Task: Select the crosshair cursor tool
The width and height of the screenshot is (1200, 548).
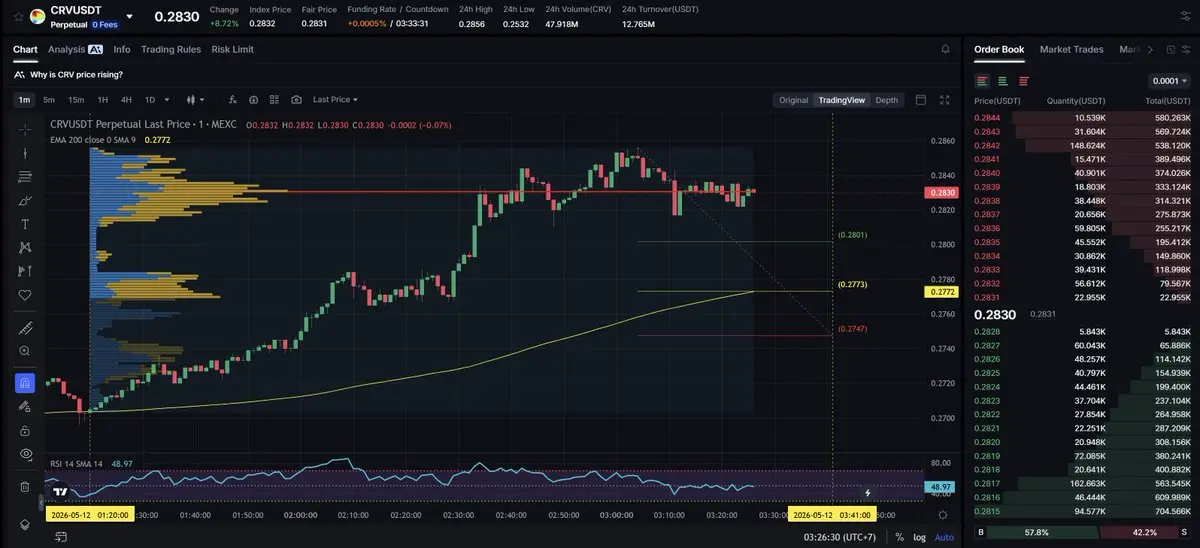Action: tap(25, 129)
